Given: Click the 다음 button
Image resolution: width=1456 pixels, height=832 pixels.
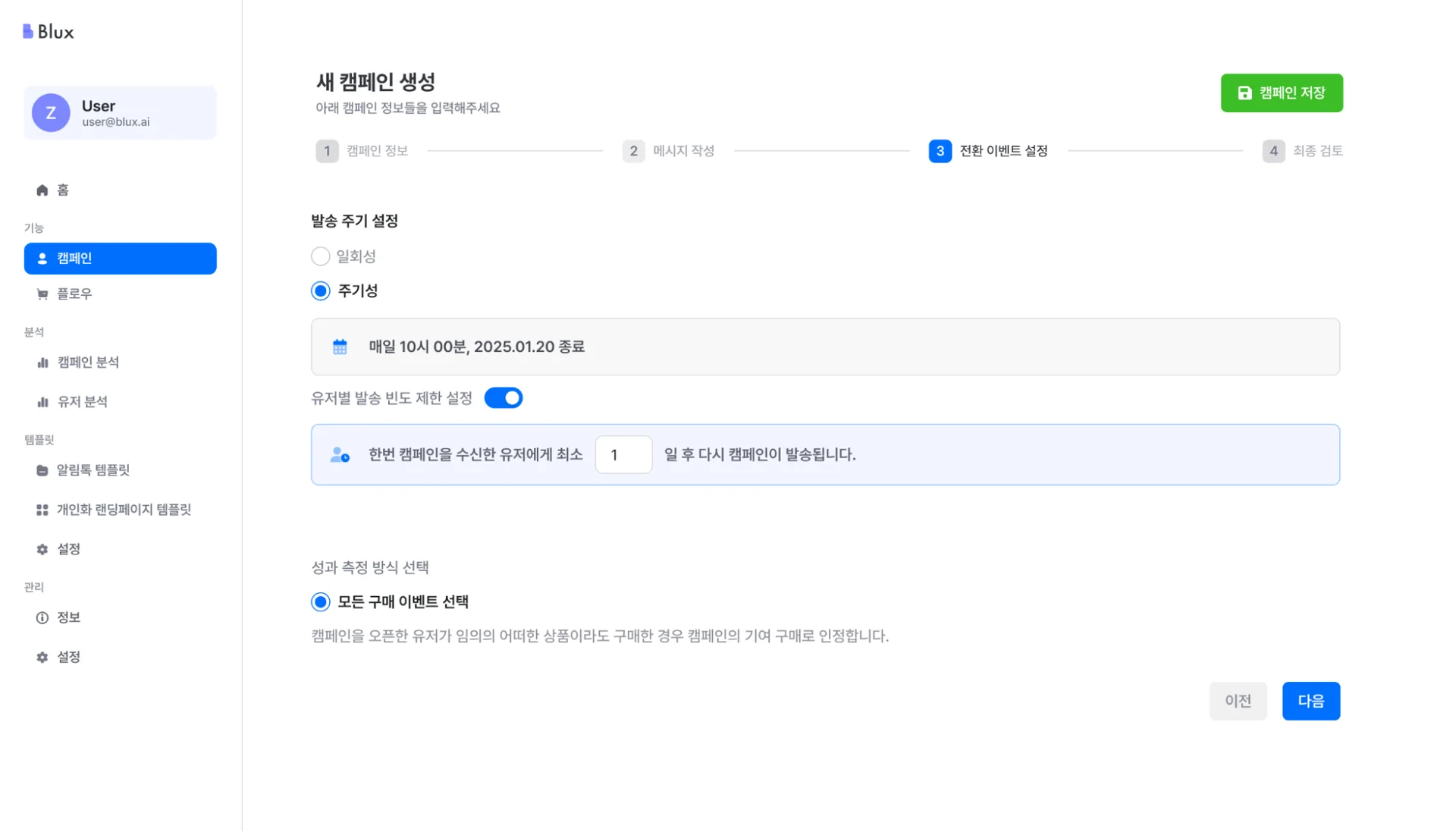Looking at the screenshot, I should pos(1310,701).
